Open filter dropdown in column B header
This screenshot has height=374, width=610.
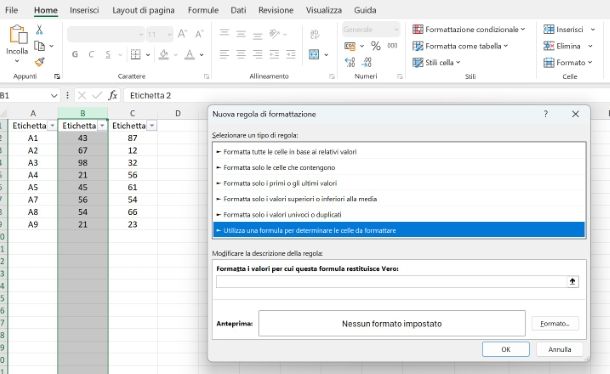point(102,126)
